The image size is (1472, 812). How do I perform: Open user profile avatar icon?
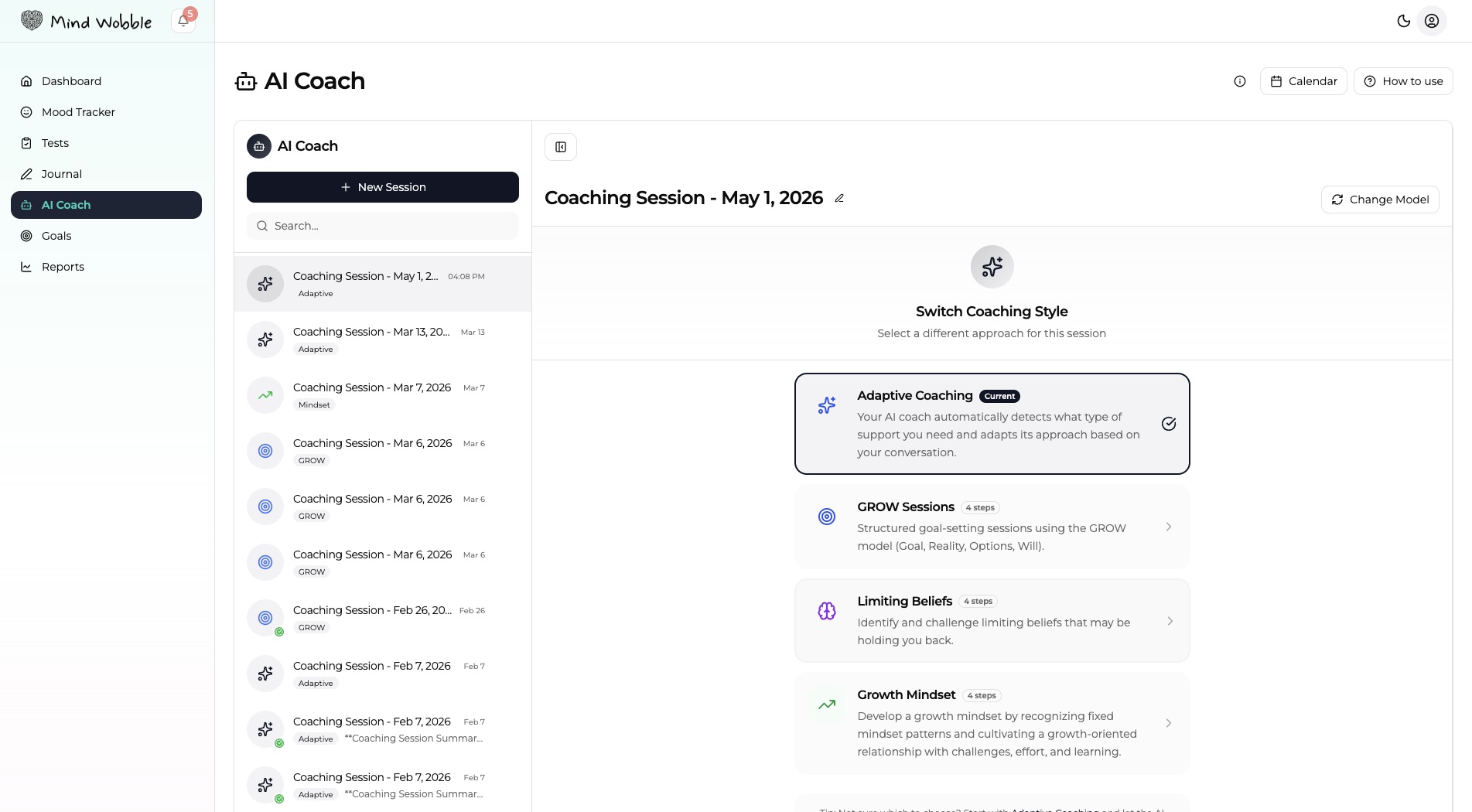tap(1432, 21)
